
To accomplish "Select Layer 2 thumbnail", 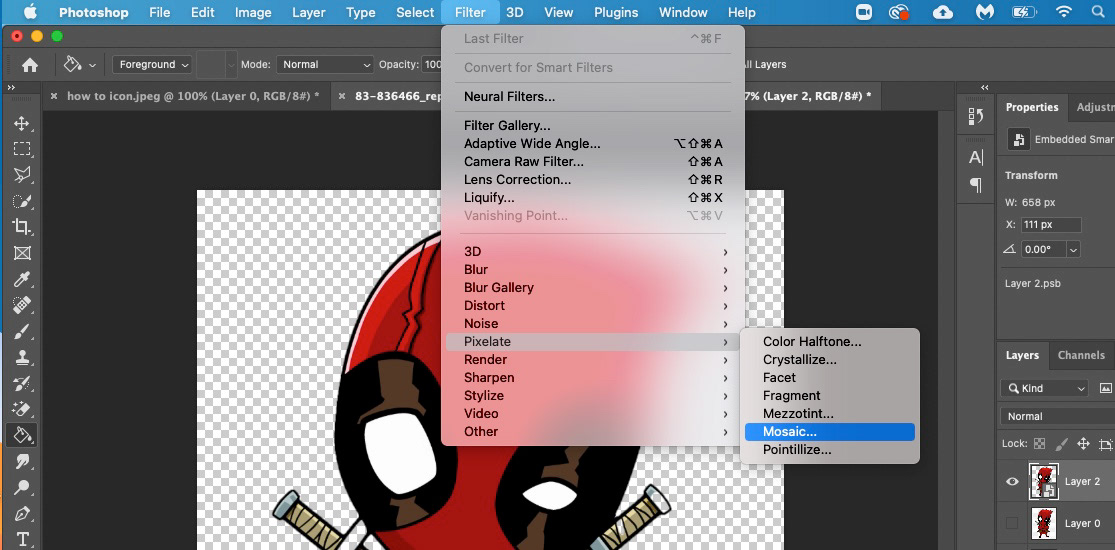I will click(1043, 482).
